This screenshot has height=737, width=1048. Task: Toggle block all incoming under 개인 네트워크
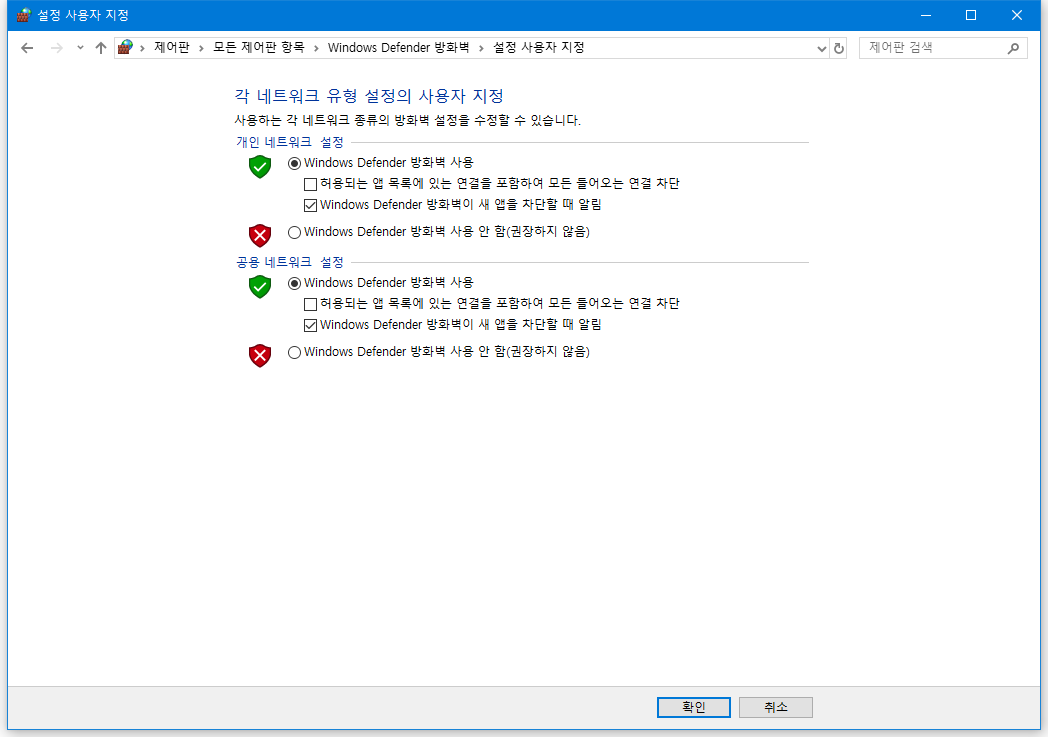coord(310,184)
